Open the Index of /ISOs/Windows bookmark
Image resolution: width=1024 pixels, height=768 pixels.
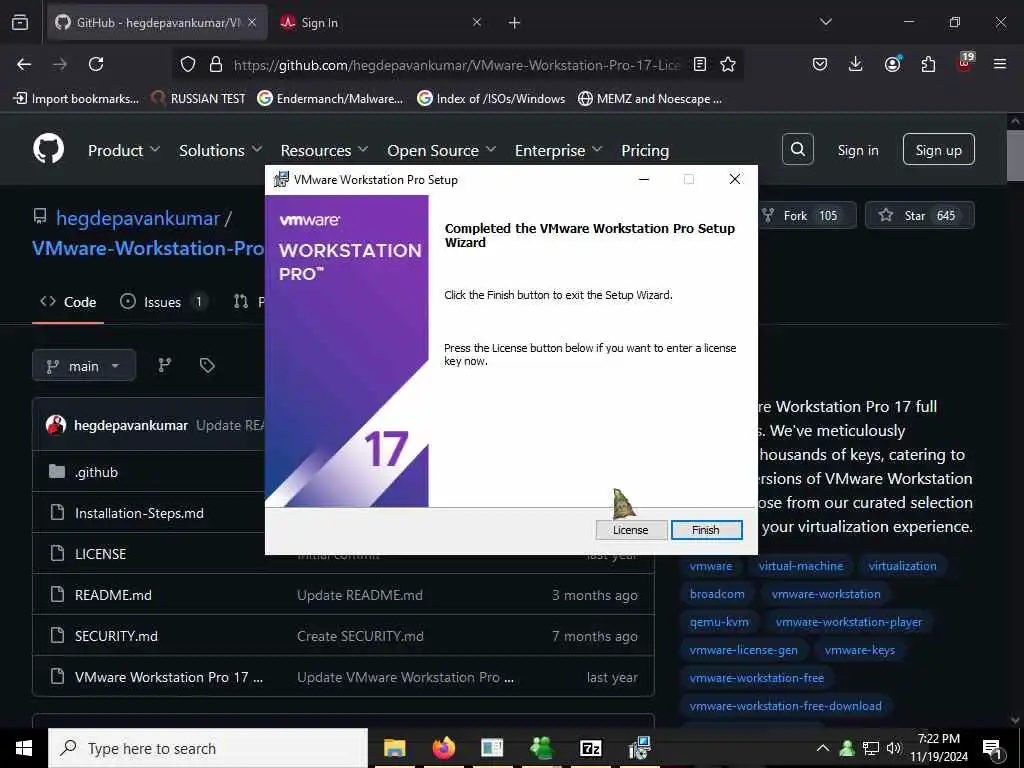[x=492, y=99]
